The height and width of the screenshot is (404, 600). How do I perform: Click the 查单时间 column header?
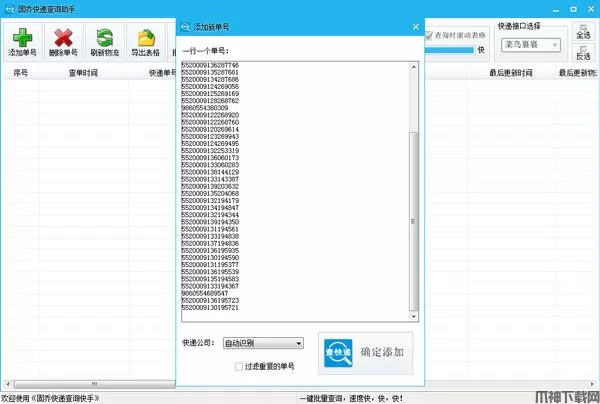click(x=83, y=73)
